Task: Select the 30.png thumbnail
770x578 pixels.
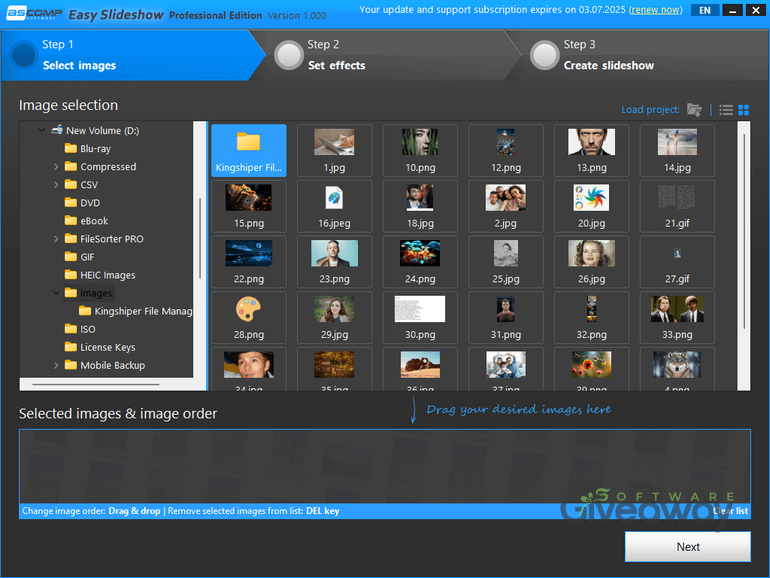Action: point(420,317)
